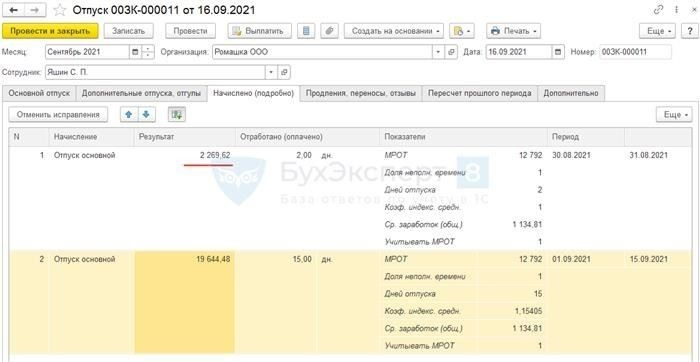Expand the Сотрудник dropdown arrow
The image size is (700, 362).
[x=271, y=72]
